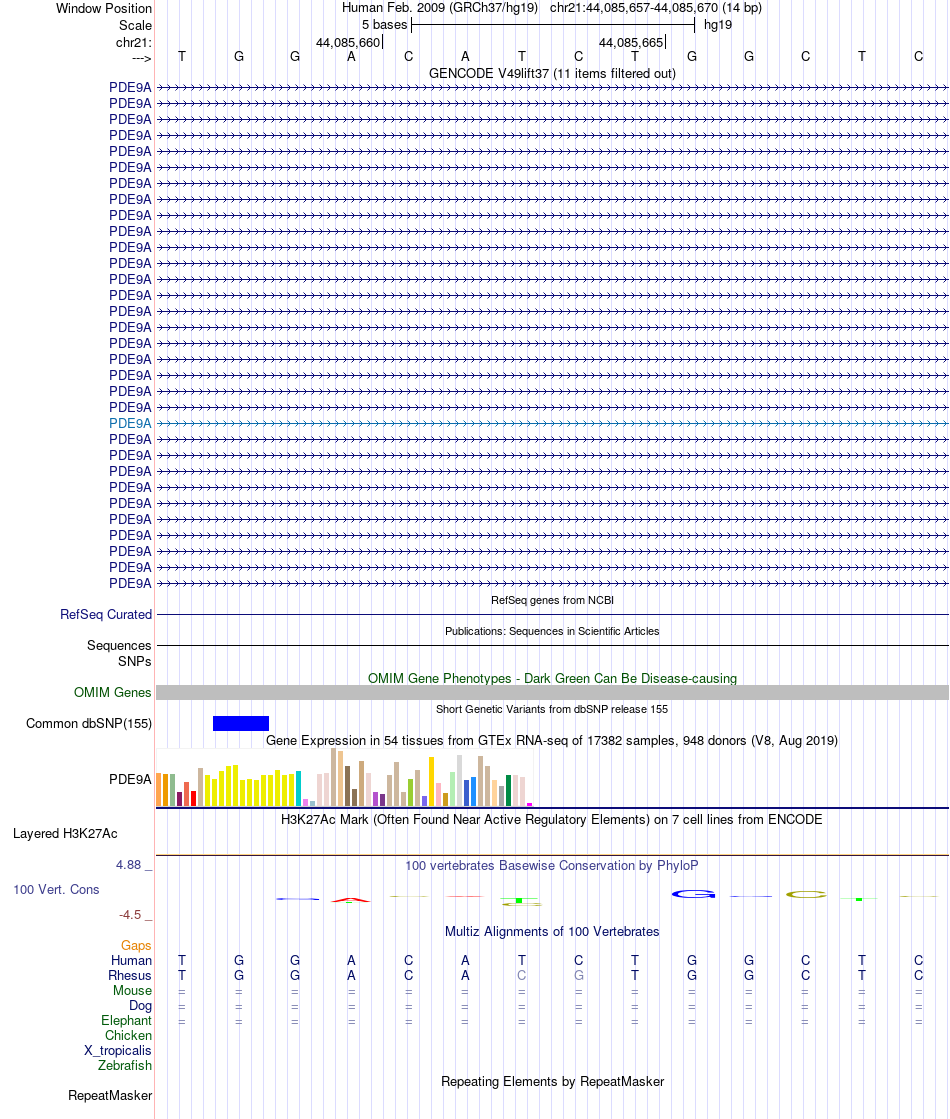Click the hg19 text after scale bar

pyautogui.click(x=717, y=25)
